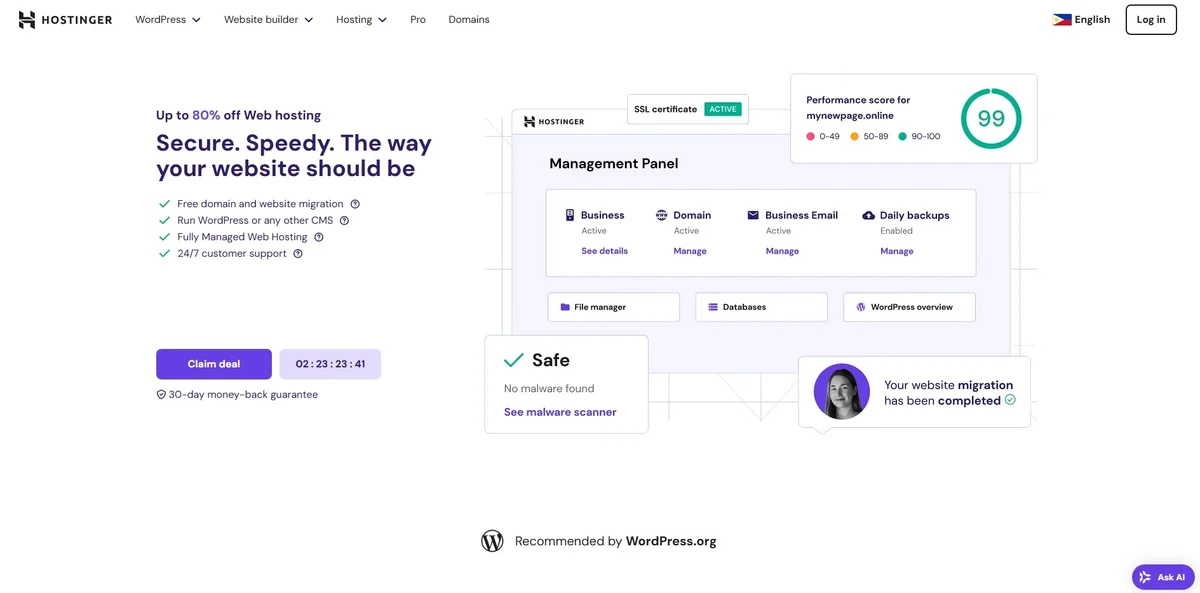Click the Business plan icon
Viewport: 1200px width, 593px height.
click(570, 215)
